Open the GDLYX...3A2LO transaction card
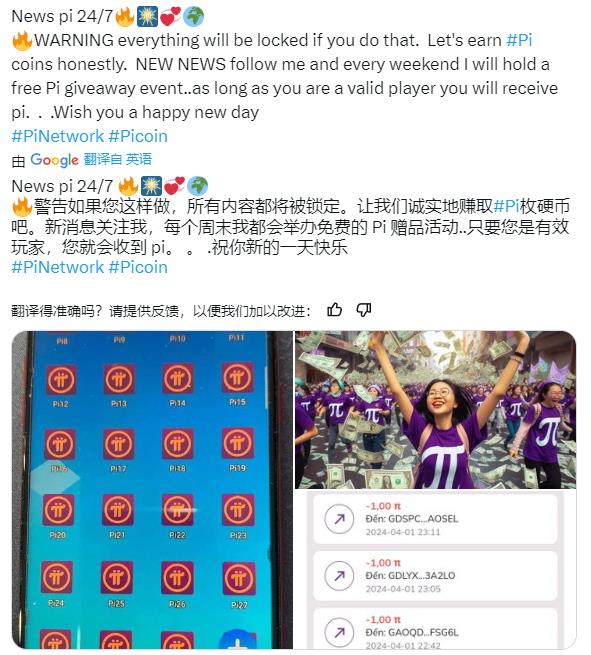The width and height of the screenshot is (591, 655). coord(435,576)
